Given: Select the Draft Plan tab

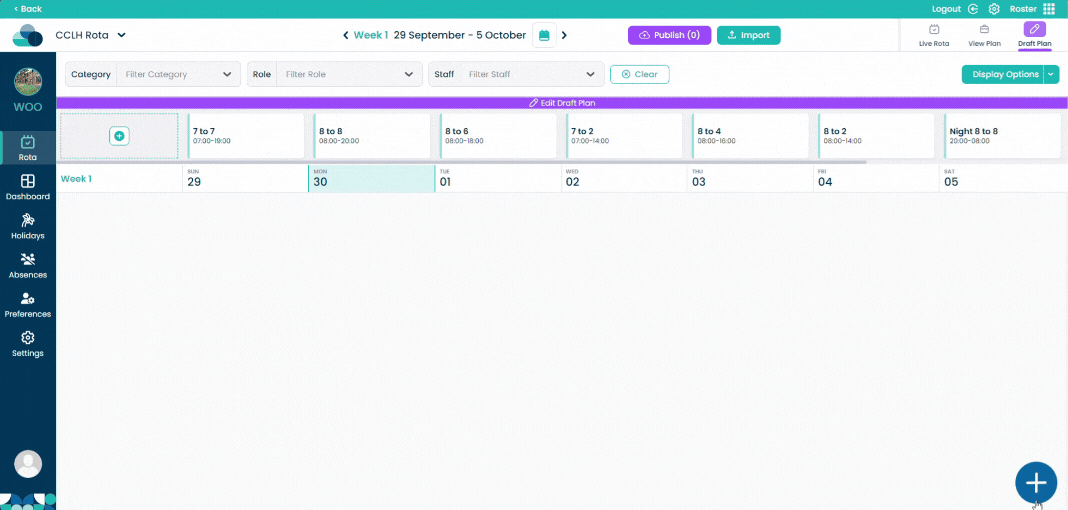Looking at the screenshot, I should click(x=1035, y=35).
